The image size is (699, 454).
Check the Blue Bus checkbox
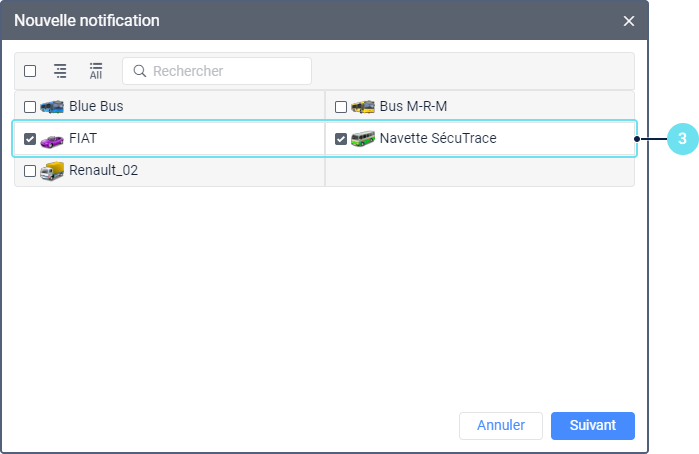click(30, 107)
